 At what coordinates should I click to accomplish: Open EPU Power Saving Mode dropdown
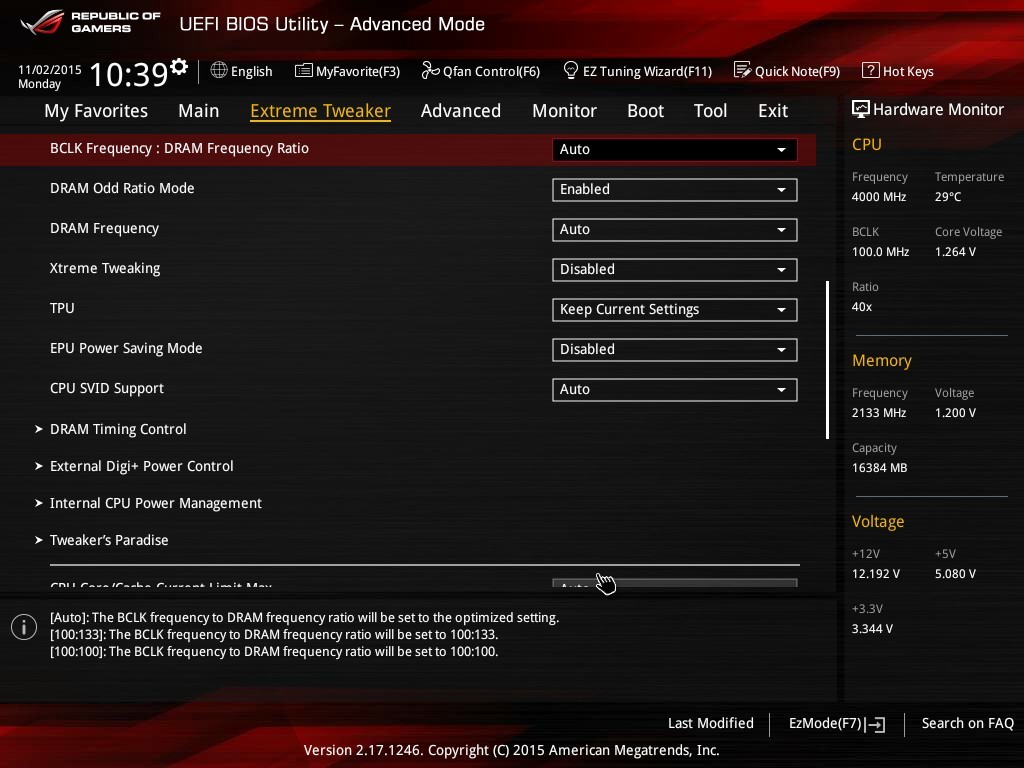(x=674, y=349)
